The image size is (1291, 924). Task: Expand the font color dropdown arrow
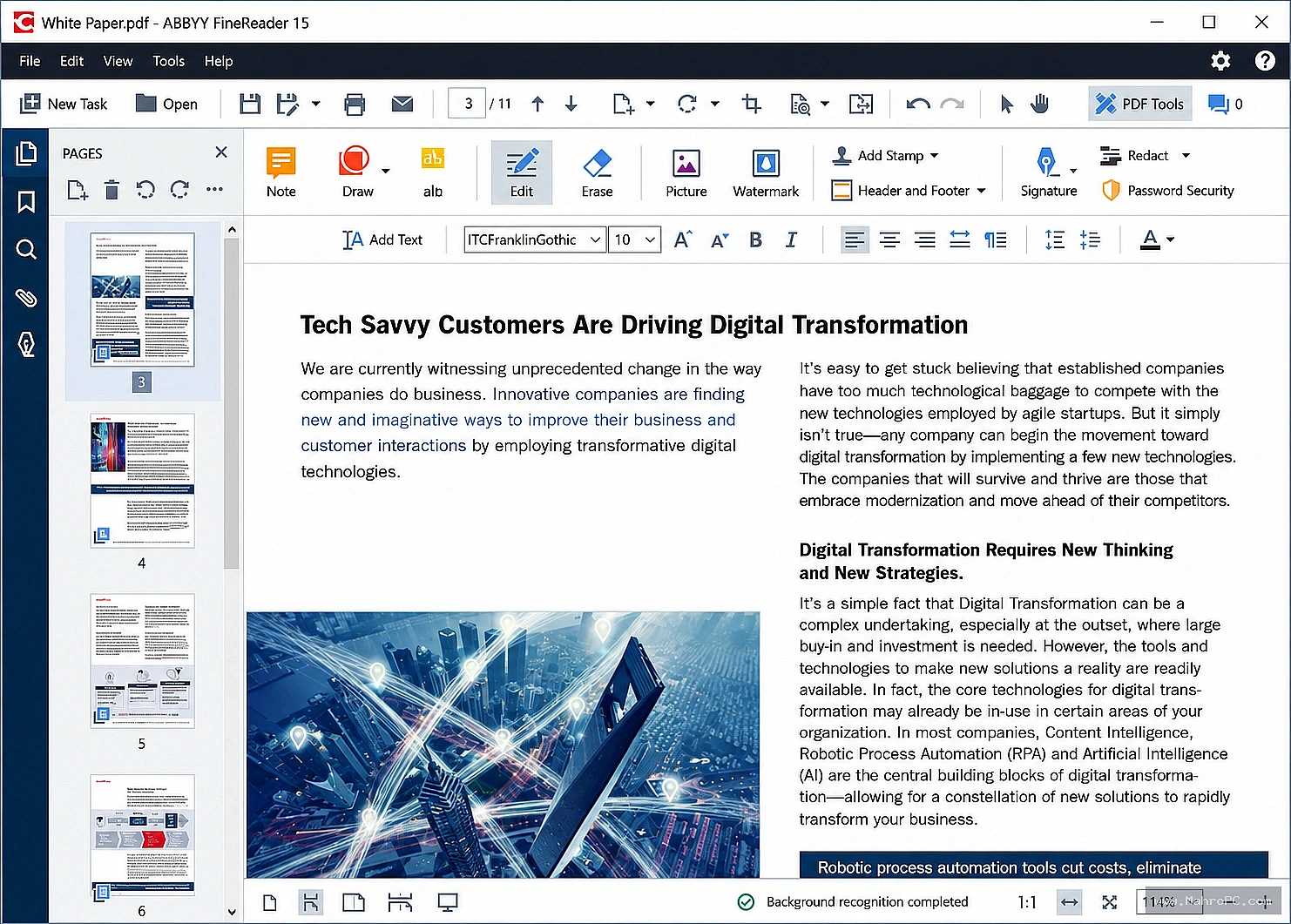tap(1170, 239)
